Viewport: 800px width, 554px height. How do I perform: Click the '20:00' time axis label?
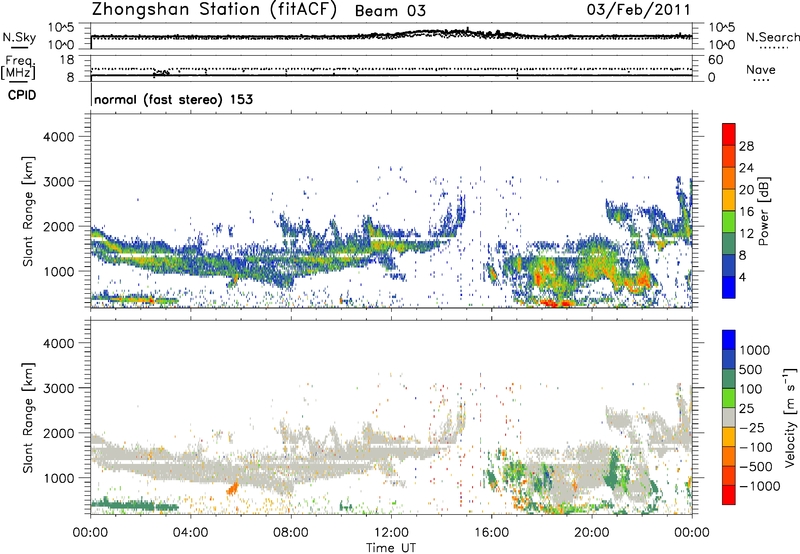click(x=592, y=533)
